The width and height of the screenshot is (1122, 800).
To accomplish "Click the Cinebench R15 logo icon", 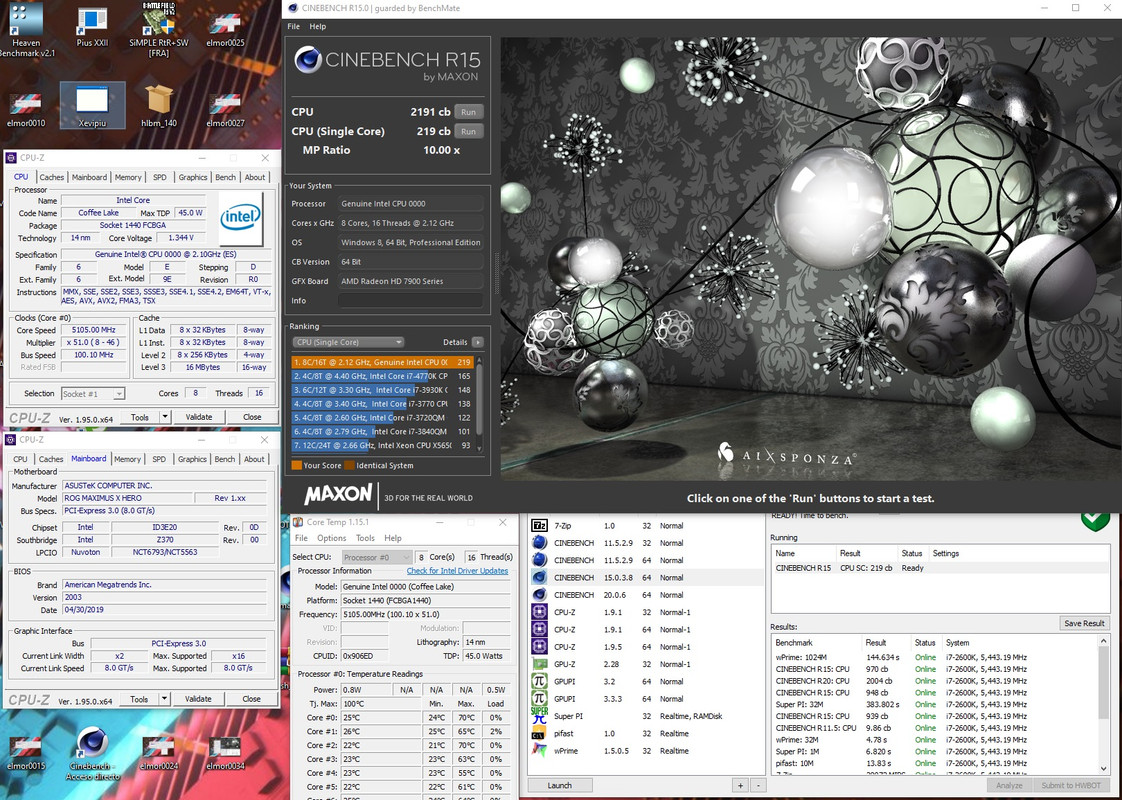I will click(x=308, y=60).
